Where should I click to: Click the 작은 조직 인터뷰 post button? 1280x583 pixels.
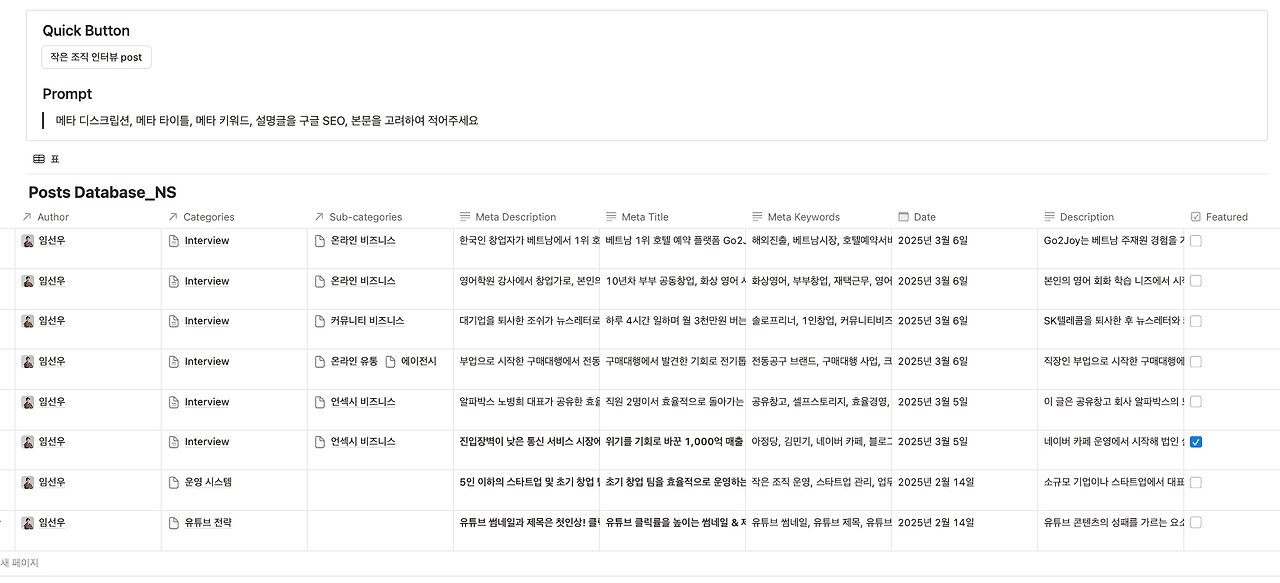point(95,57)
